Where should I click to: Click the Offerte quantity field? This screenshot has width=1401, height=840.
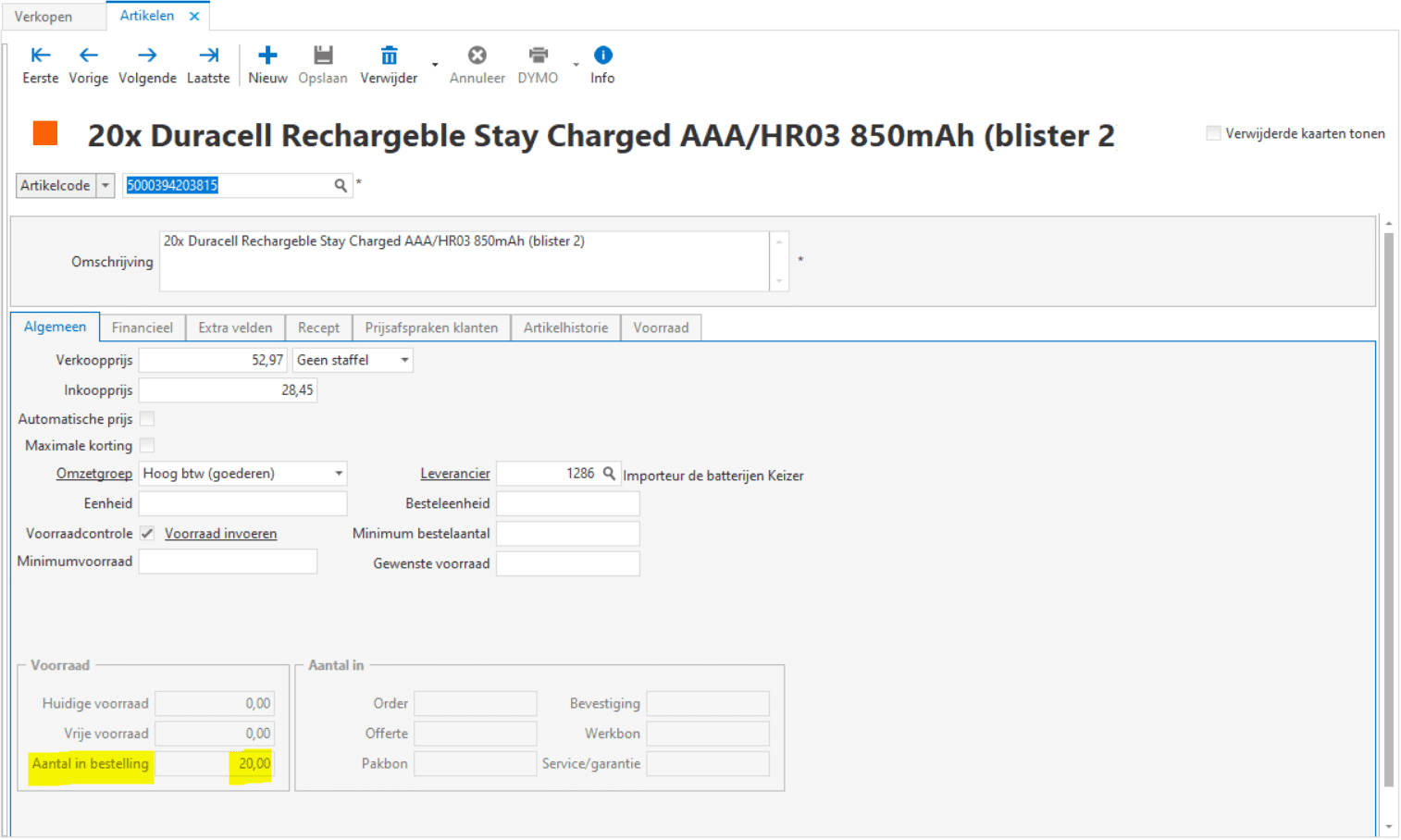point(476,734)
